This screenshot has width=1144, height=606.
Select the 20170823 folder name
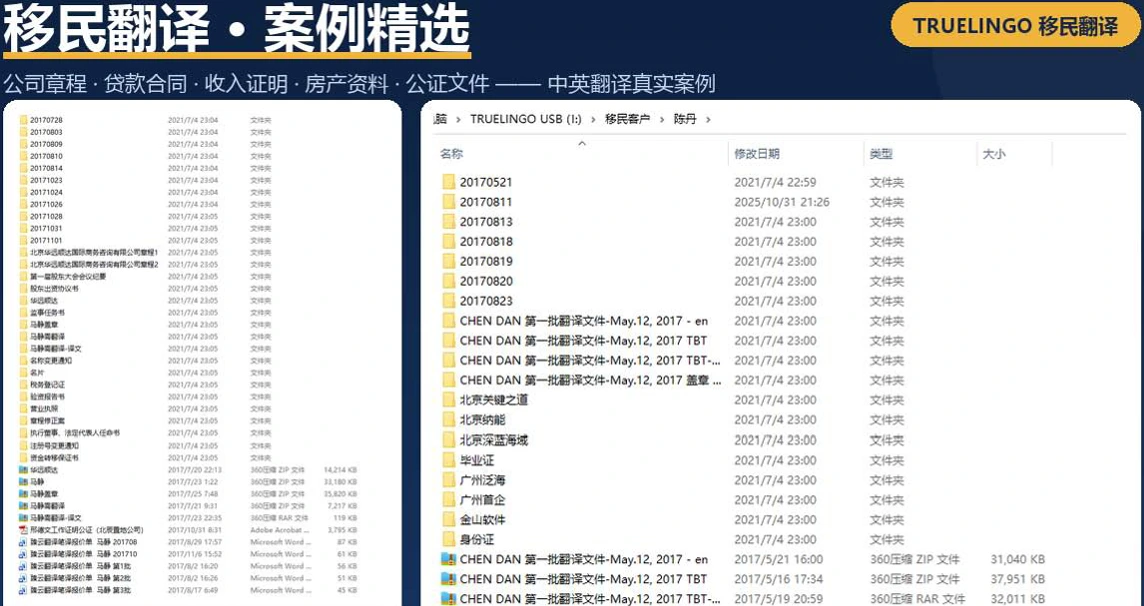pos(486,300)
